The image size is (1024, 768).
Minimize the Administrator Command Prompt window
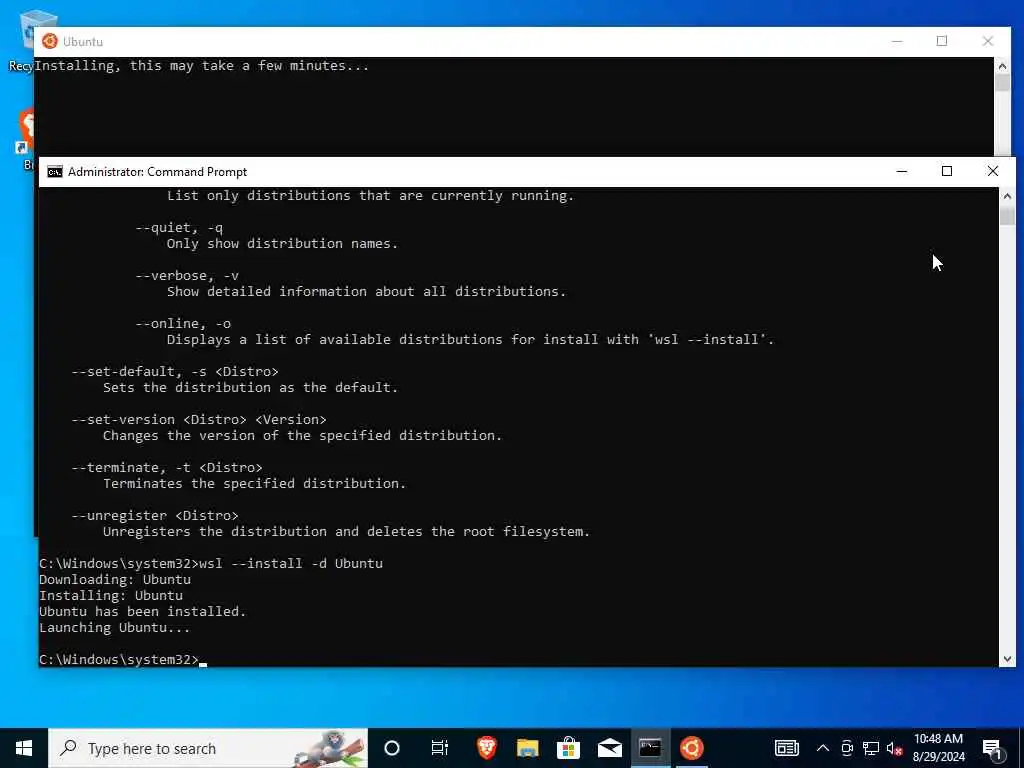tap(902, 171)
